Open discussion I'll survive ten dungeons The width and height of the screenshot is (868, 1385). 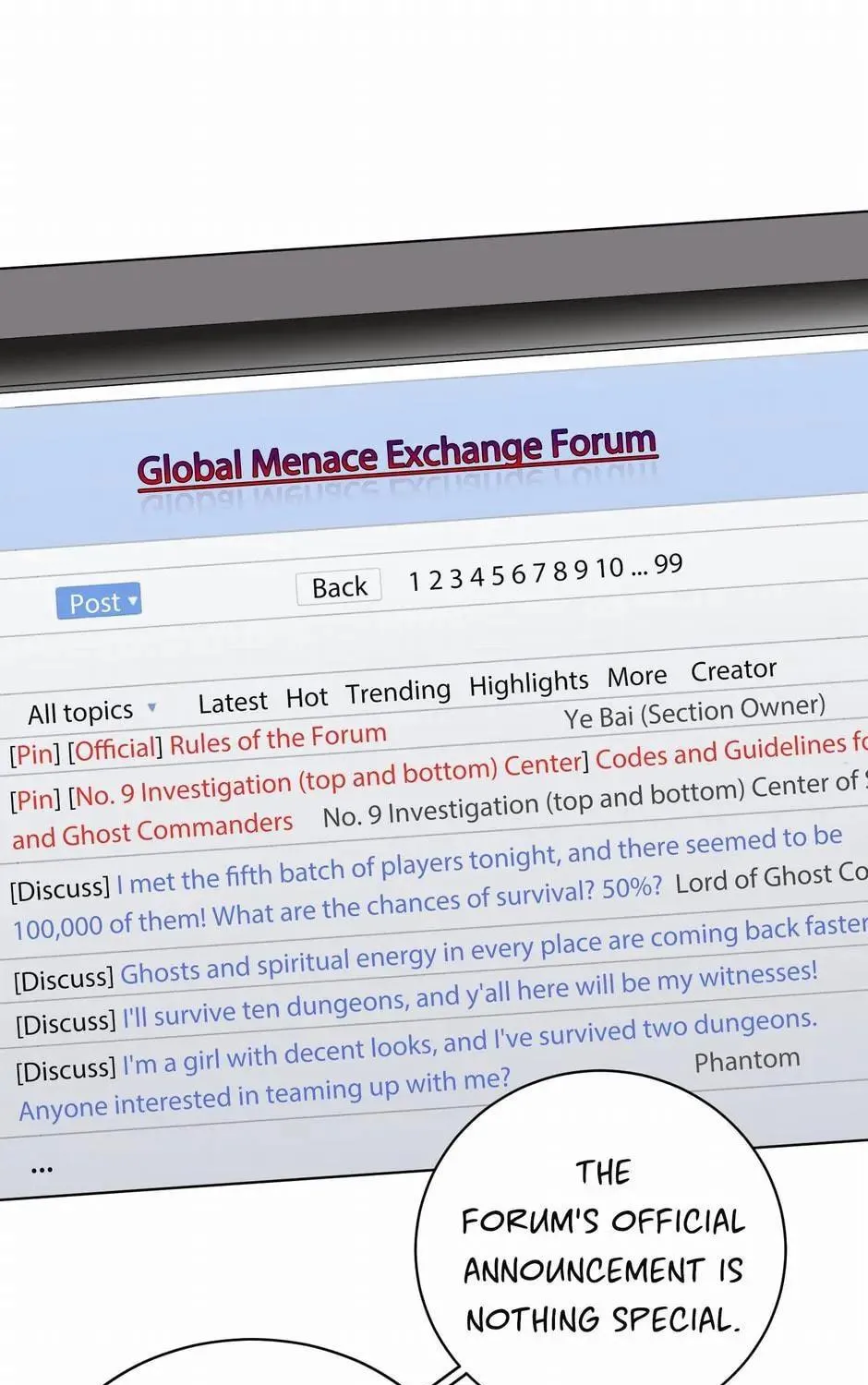470,993
